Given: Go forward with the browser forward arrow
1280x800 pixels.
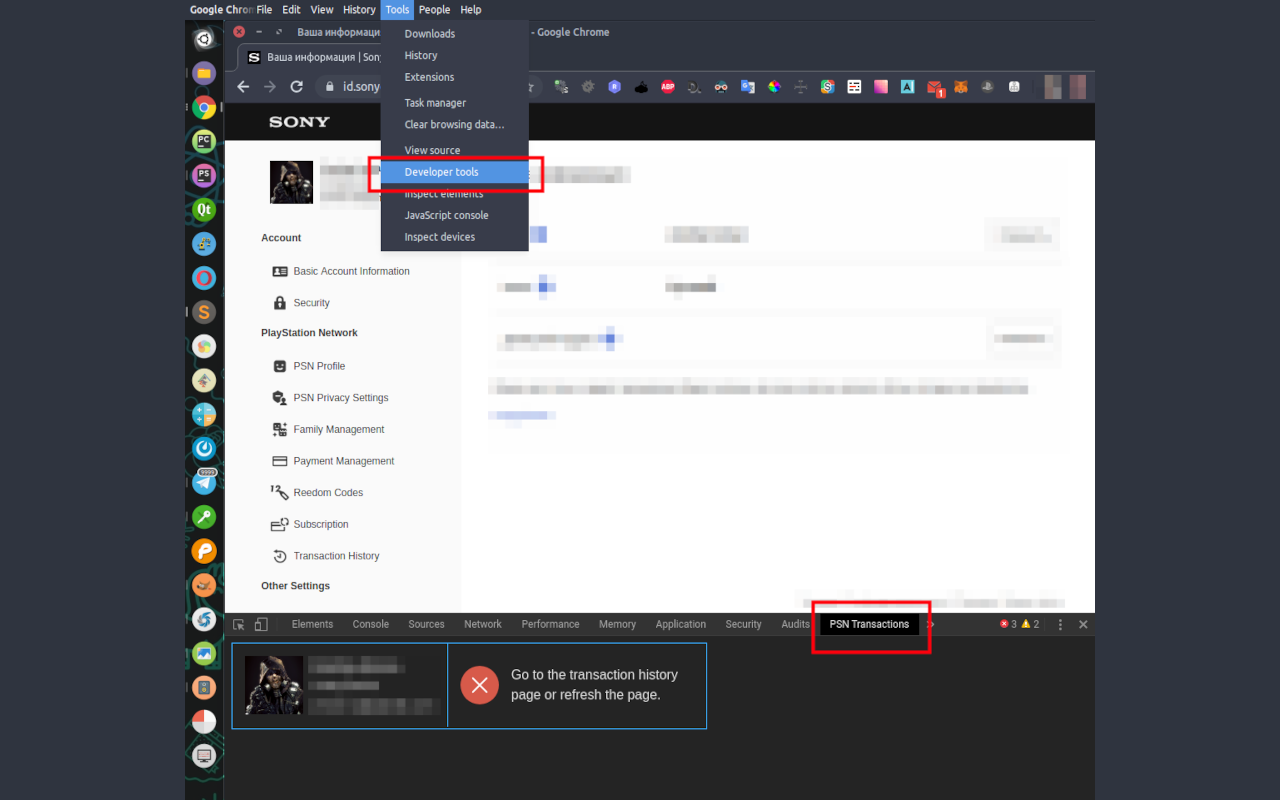Looking at the screenshot, I should click(x=269, y=87).
